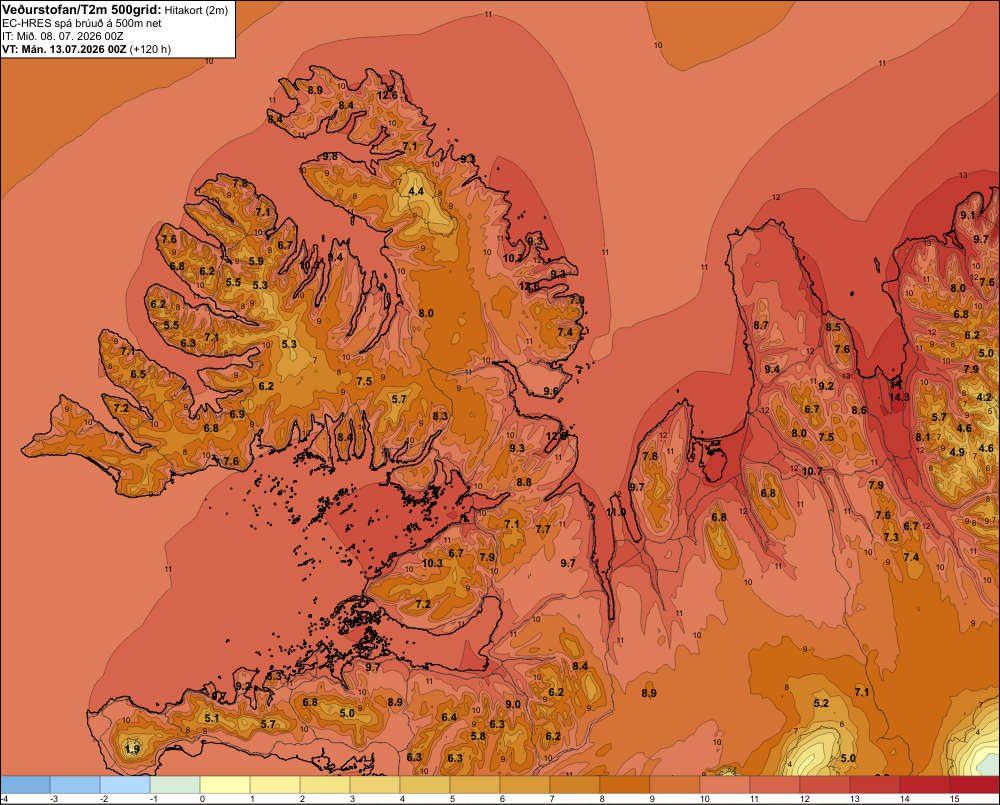Click the legend label "0"
This screenshot has height=805, width=1000.
tap(202, 799)
